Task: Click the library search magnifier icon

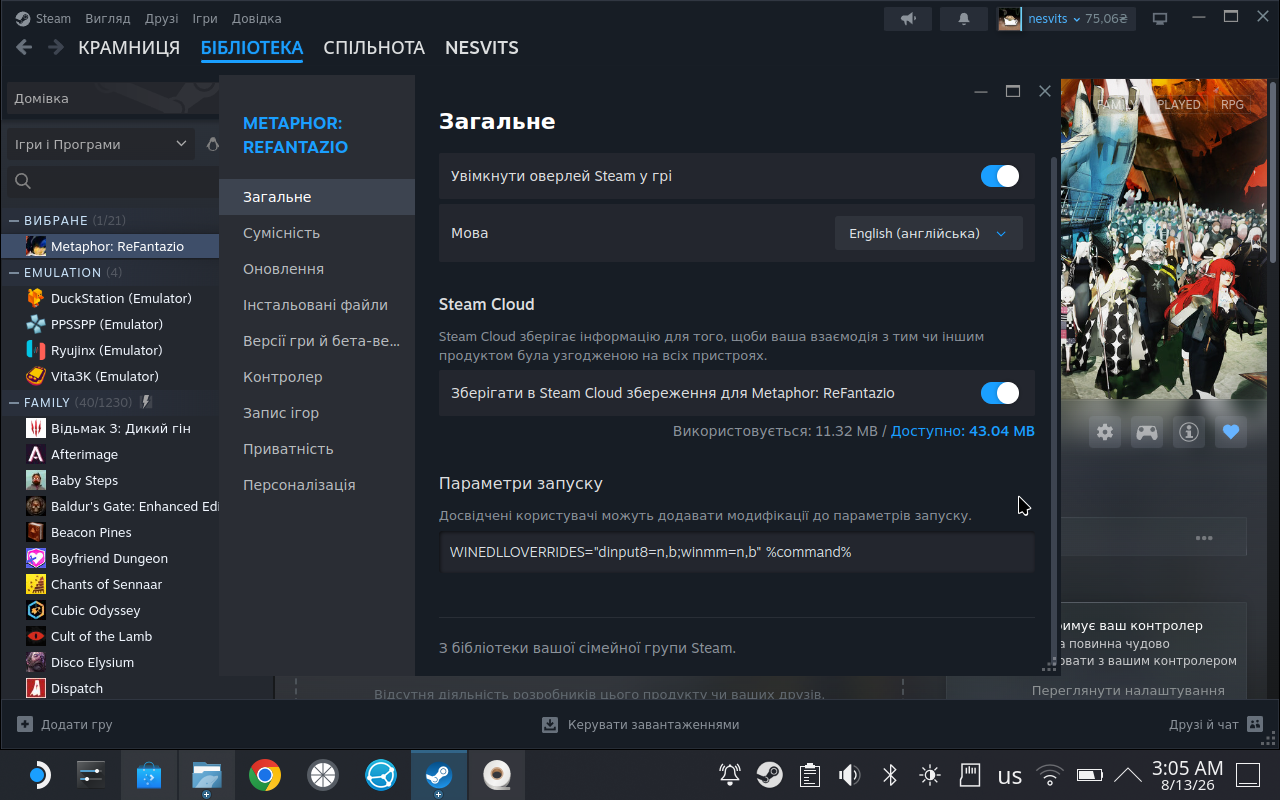Action: click(x=23, y=181)
